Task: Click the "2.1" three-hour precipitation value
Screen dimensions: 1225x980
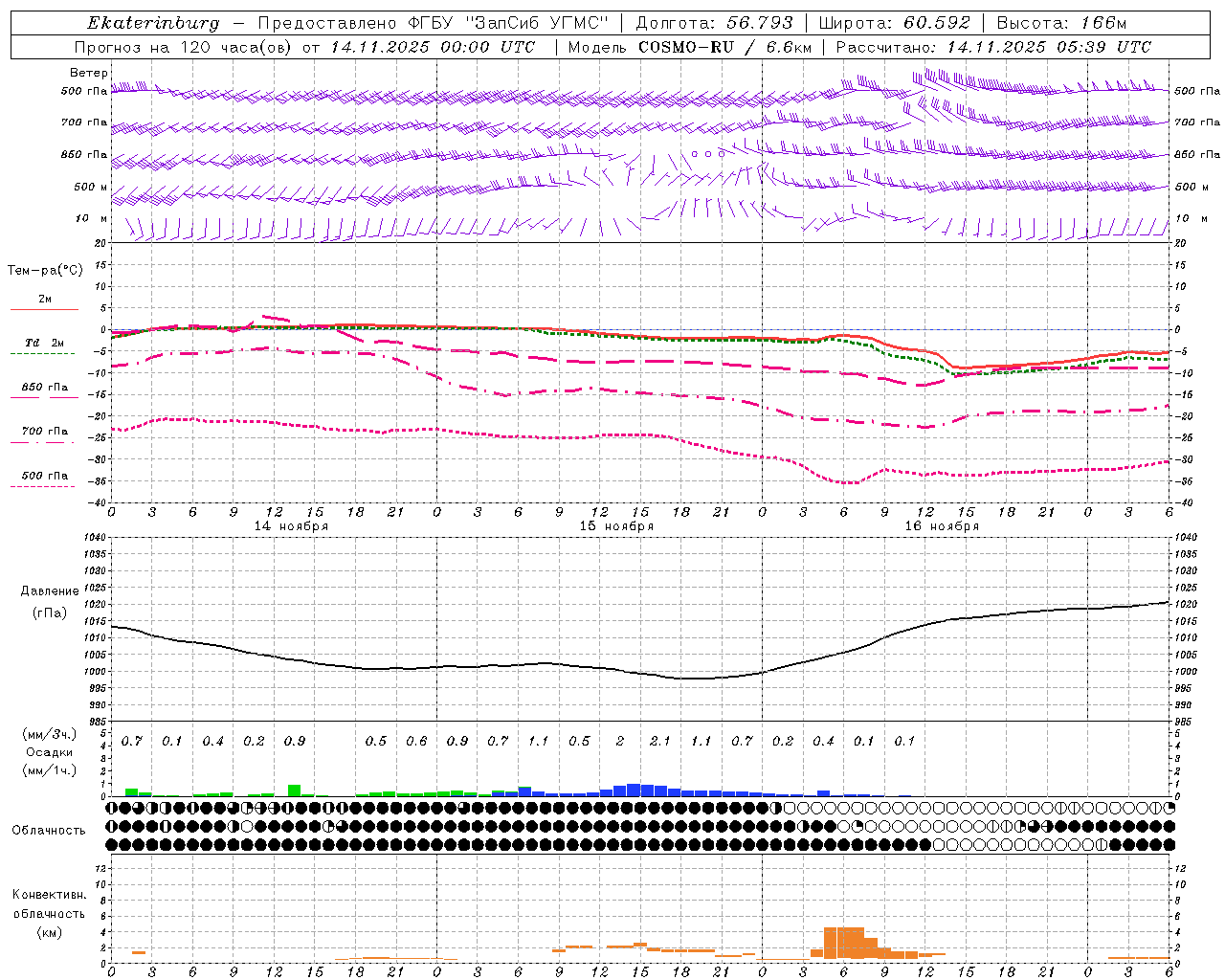Action: point(660,741)
